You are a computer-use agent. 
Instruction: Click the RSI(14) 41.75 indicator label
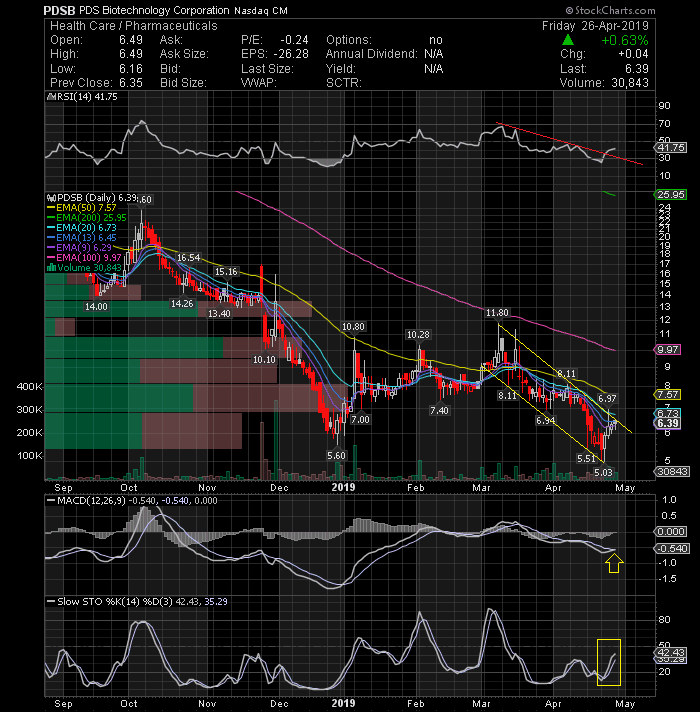83,97
